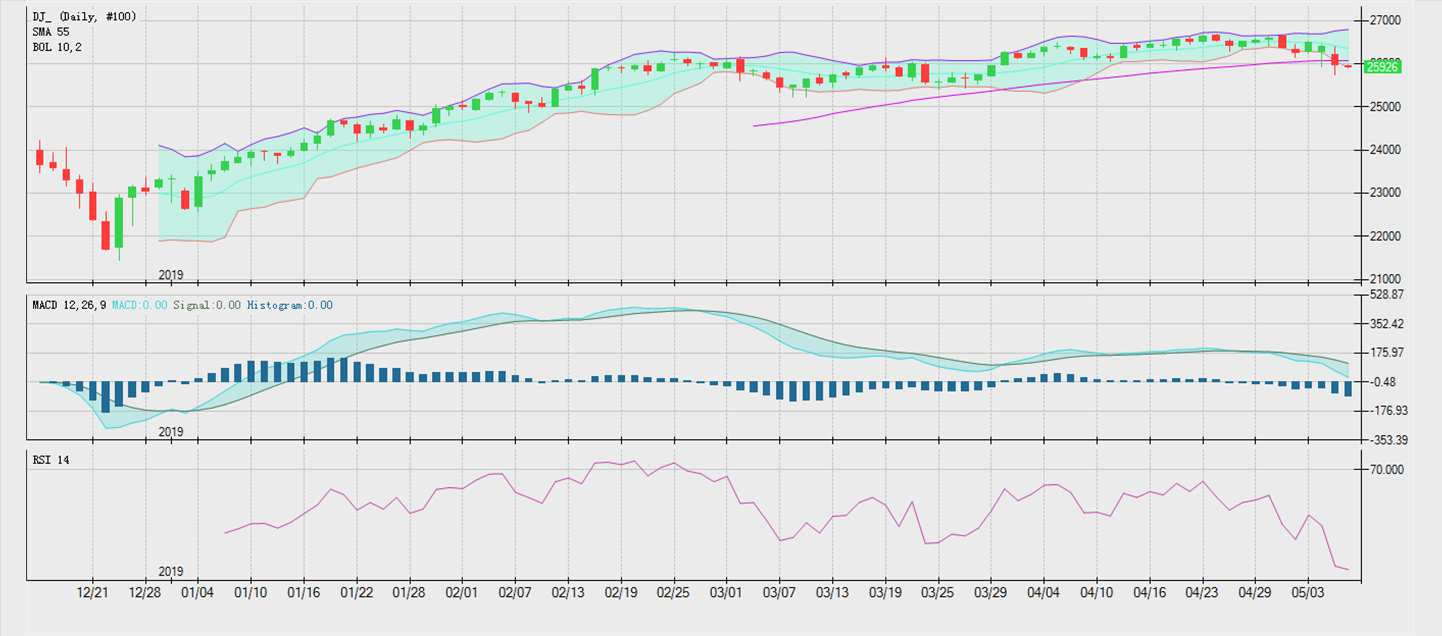Click the 03/01 date axis label
The height and width of the screenshot is (636, 1442).
tap(725, 593)
